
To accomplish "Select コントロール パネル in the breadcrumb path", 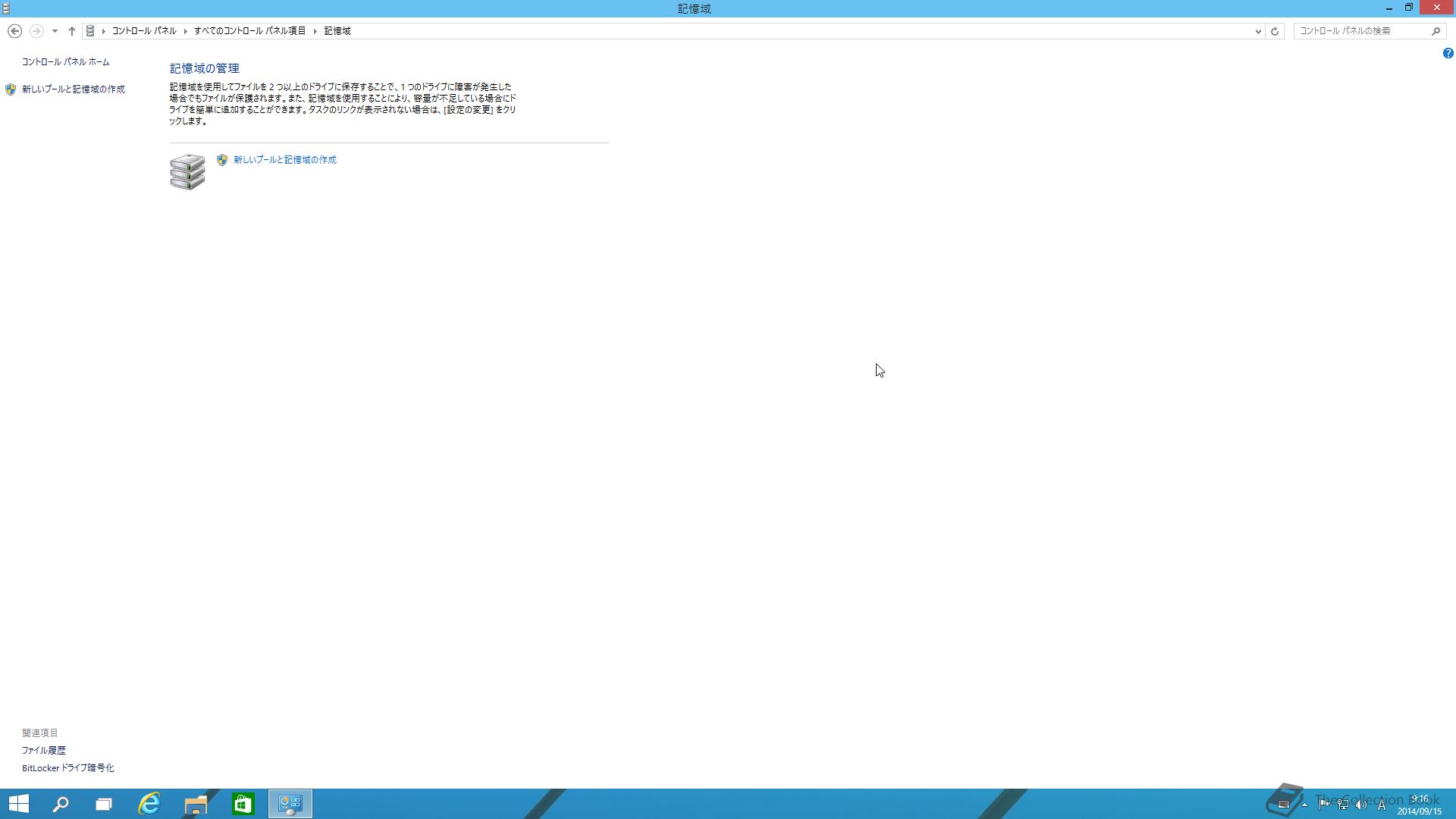I will click(x=144, y=31).
